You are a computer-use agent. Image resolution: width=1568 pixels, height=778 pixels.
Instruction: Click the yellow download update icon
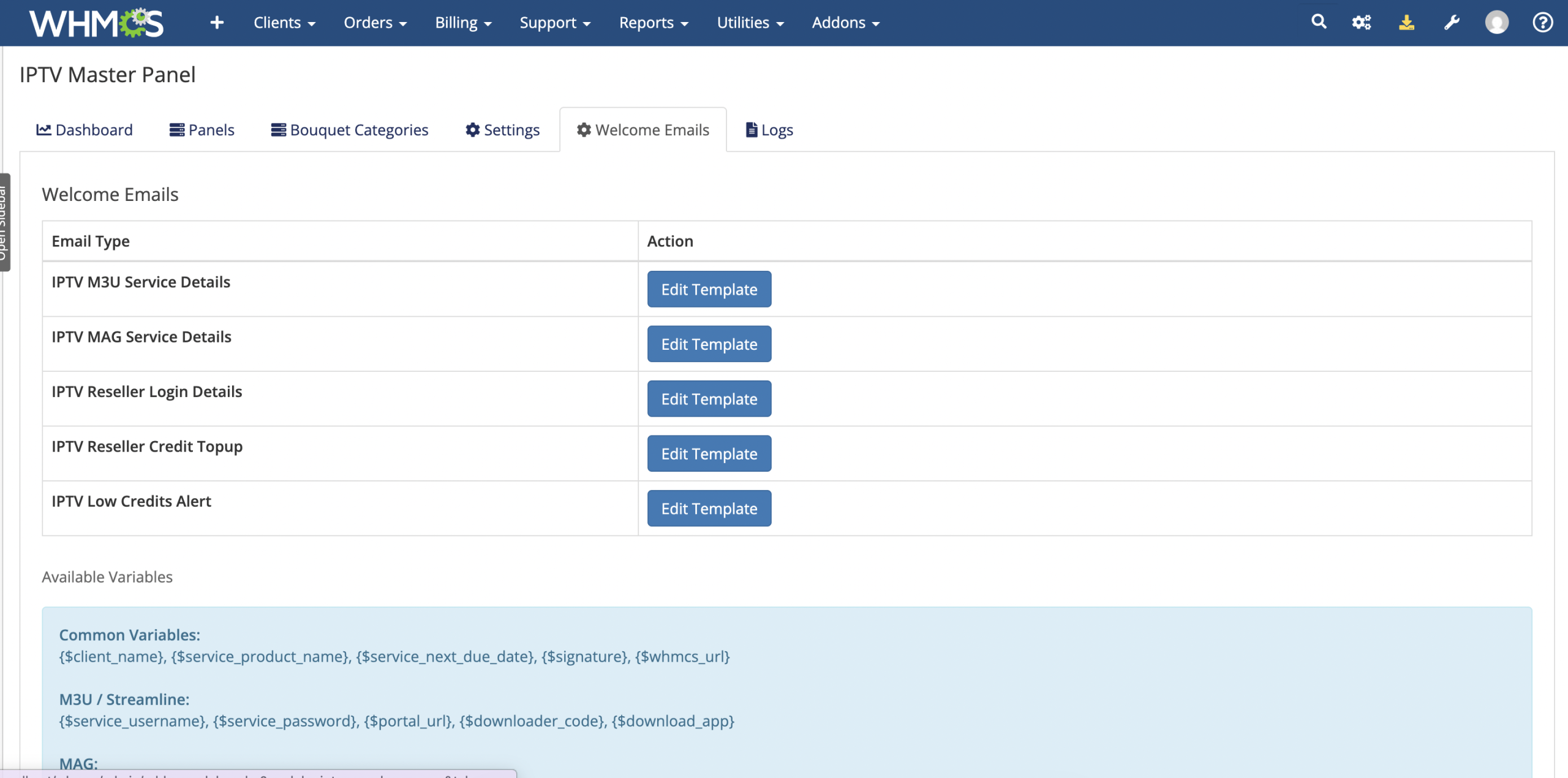click(x=1407, y=23)
